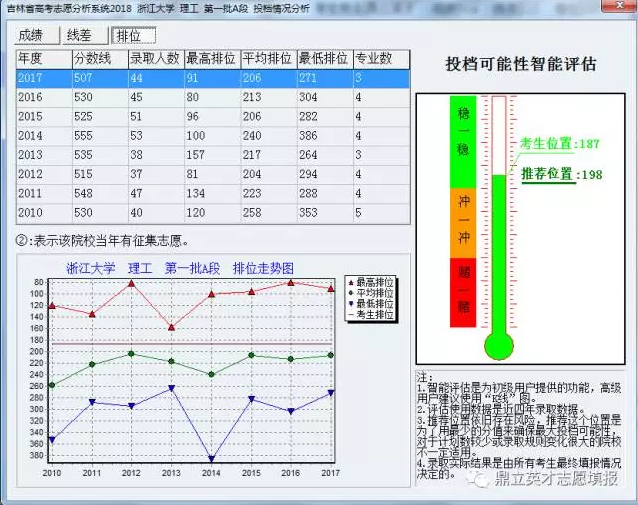Click the 录取人数 column header

point(156,59)
